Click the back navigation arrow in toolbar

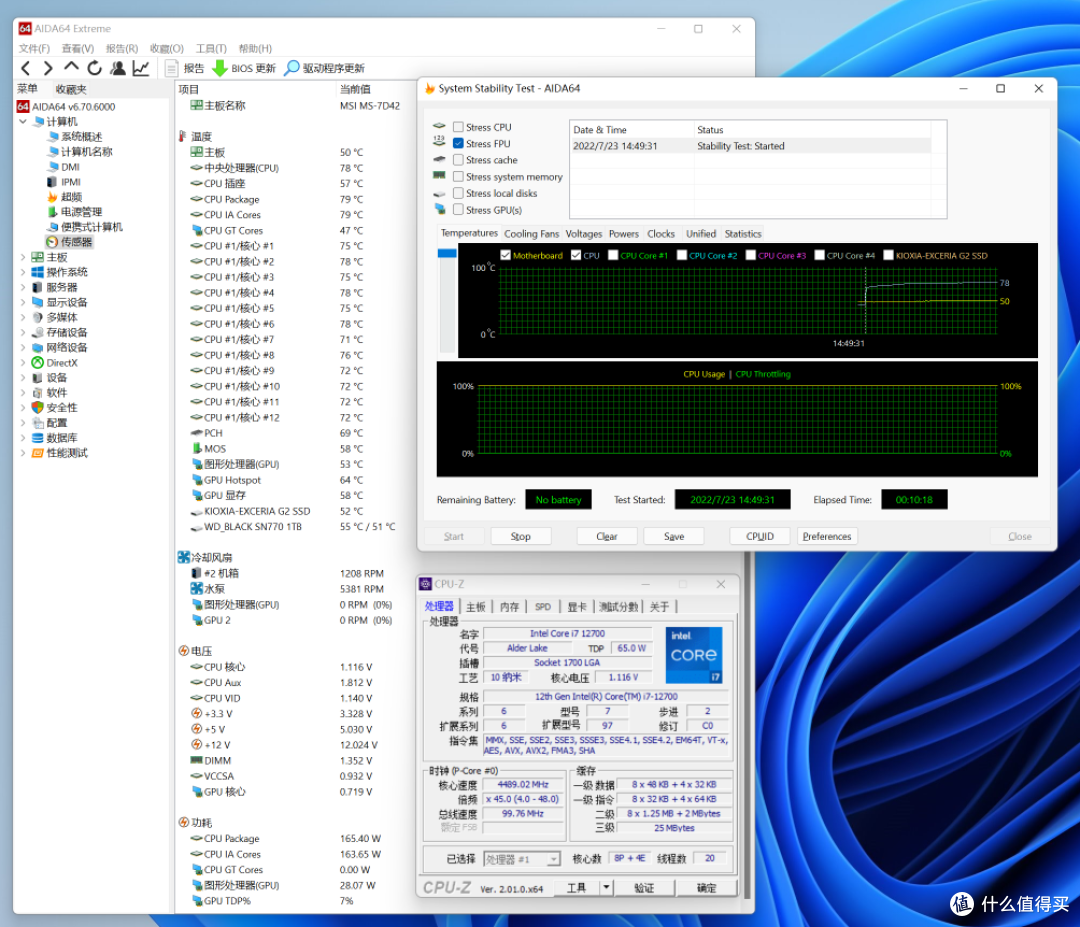pos(25,68)
